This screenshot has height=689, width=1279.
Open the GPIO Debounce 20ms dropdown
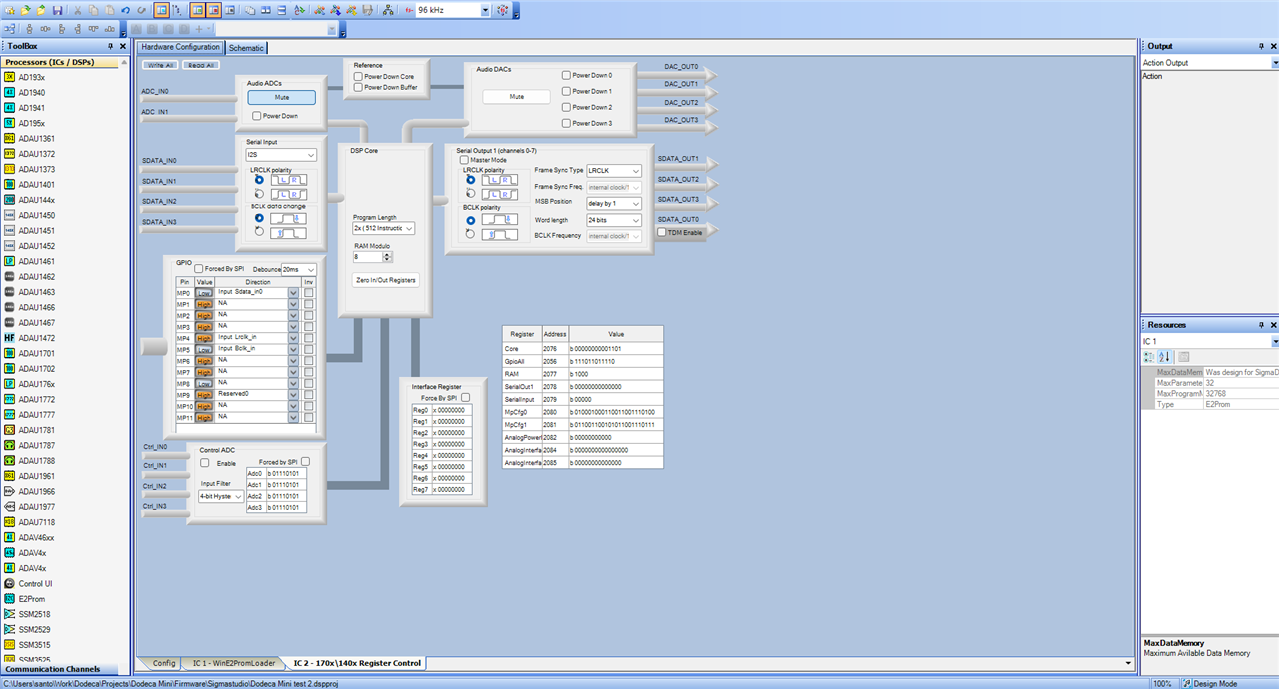pos(299,269)
